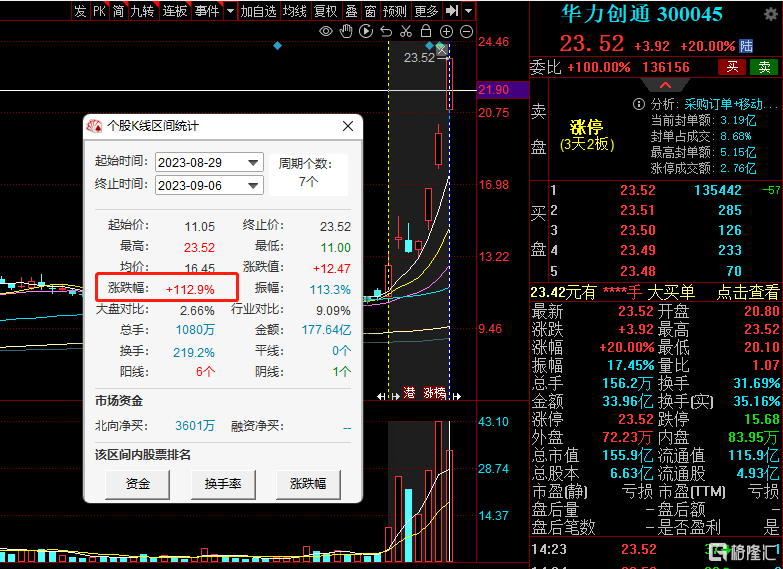The height and width of the screenshot is (569, 783).
Task: Click the latest red candlestick at 23.52
Action: pyautogui.click(x=449, y=83)
